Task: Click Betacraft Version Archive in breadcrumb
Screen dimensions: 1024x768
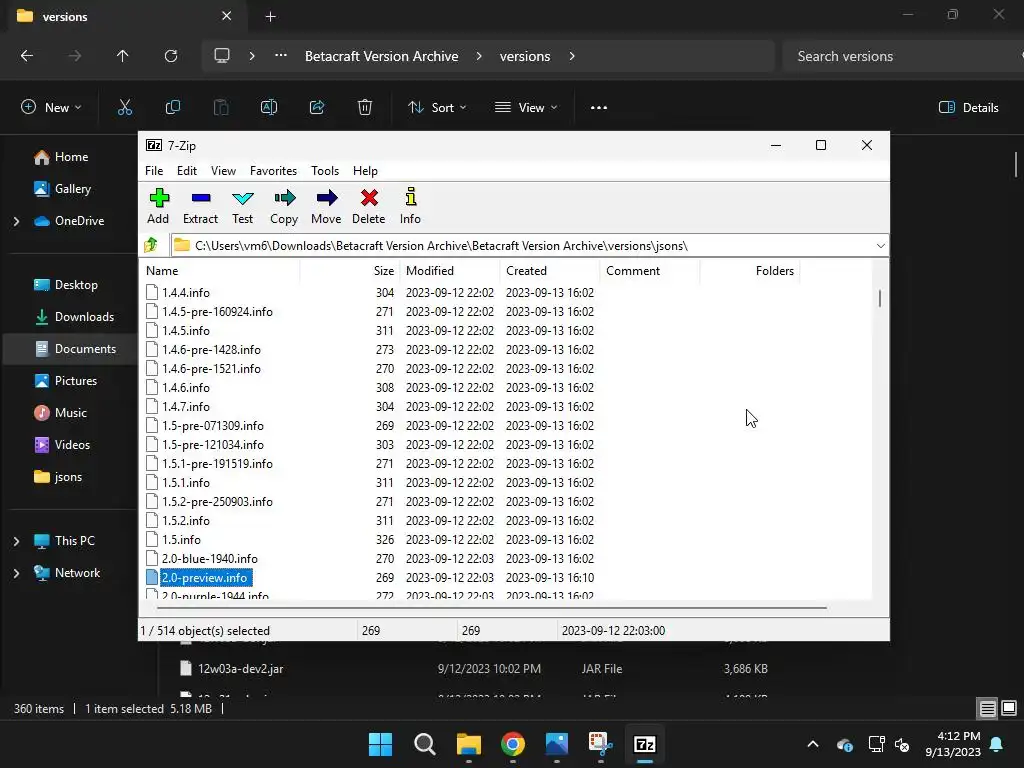Action: (381, 56)
